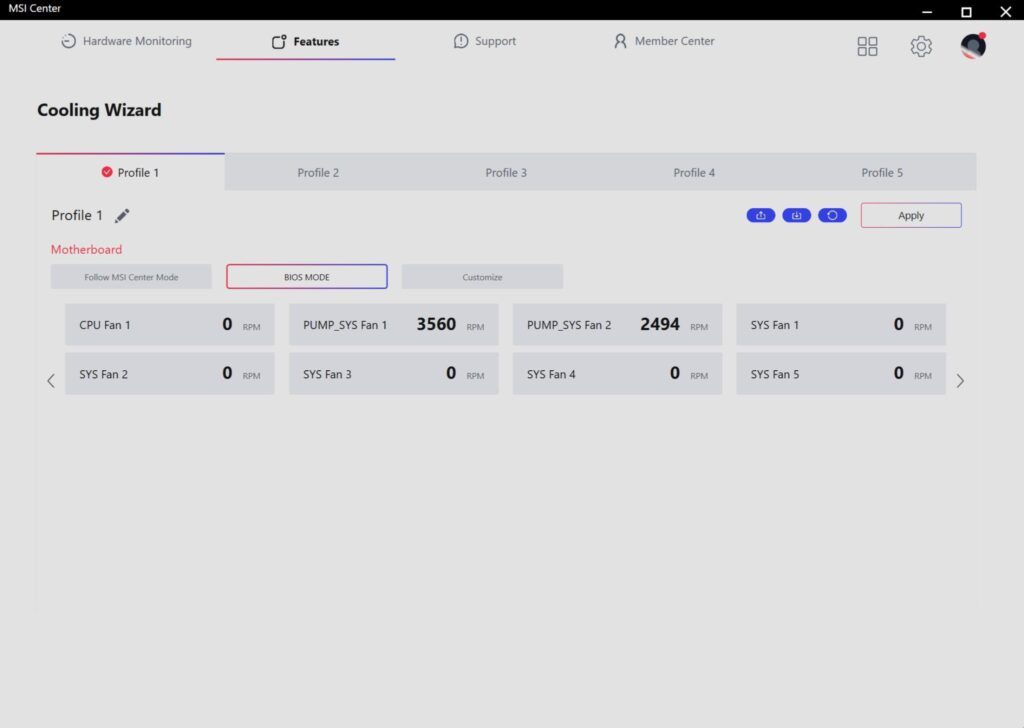
Task: Click the blue reset profile icon
Action: (832, 215)
